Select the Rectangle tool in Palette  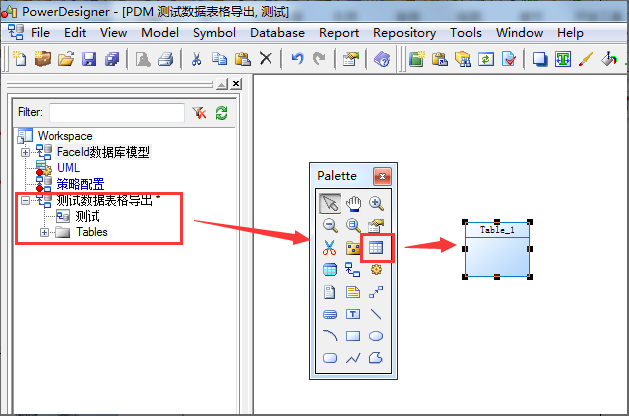click(x=353, y=336)
